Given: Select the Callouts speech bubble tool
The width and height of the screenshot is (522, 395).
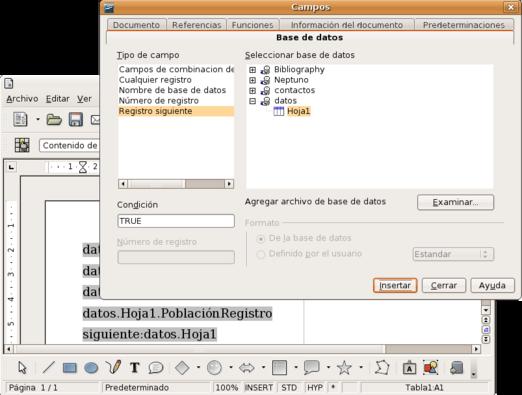Looking at the screenshot, I should click(156, 368).
